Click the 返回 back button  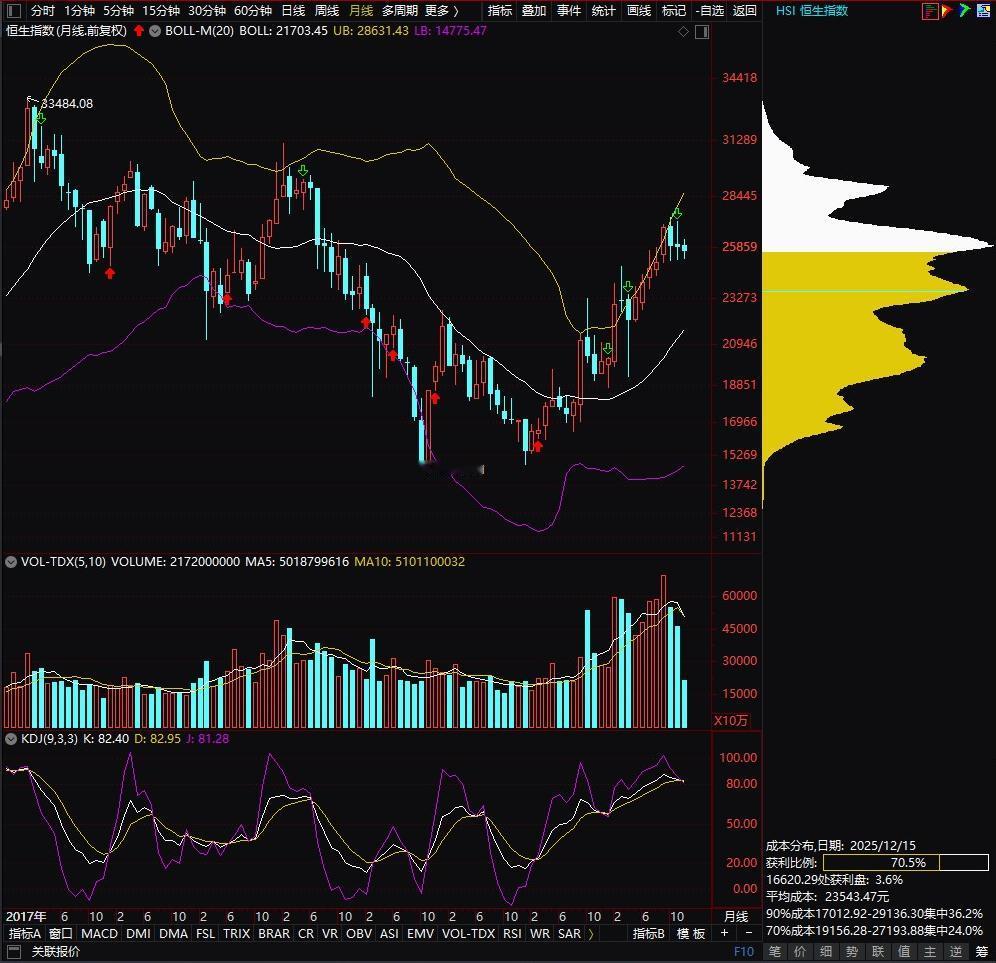point(744,11)
